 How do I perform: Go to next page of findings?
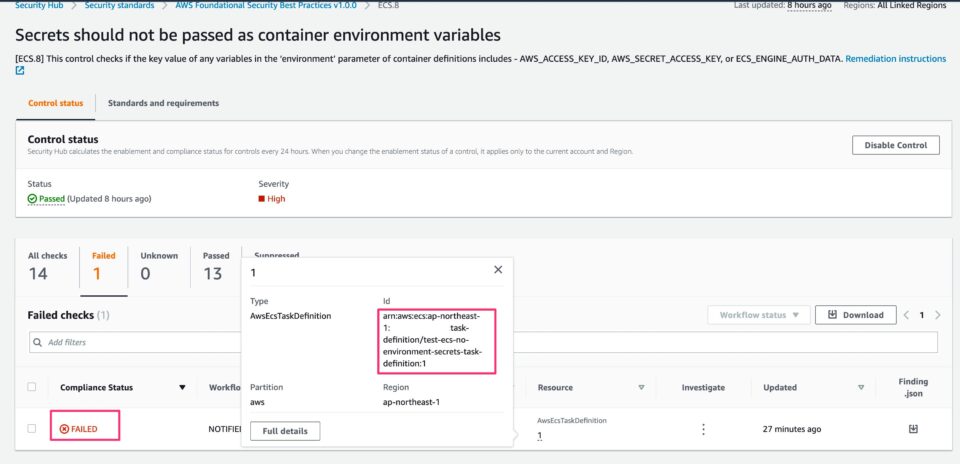937,315
